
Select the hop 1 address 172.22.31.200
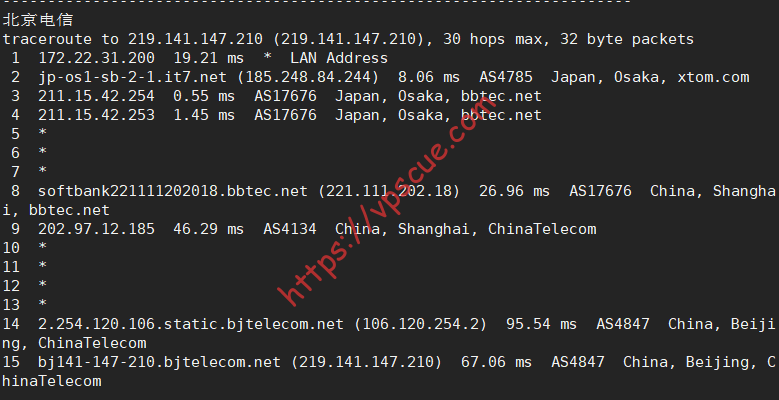(96, 58)
